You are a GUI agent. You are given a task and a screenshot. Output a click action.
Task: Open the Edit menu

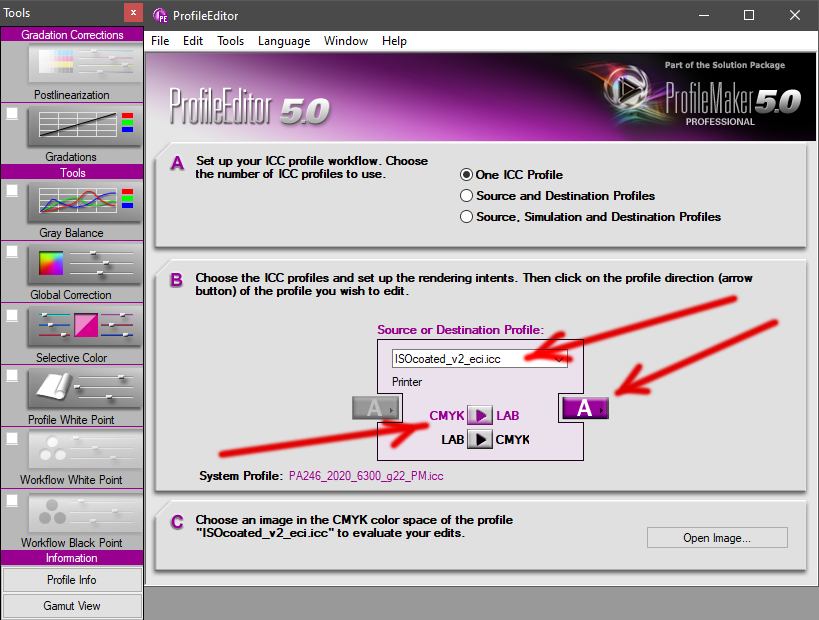click(x=193, y=41)
